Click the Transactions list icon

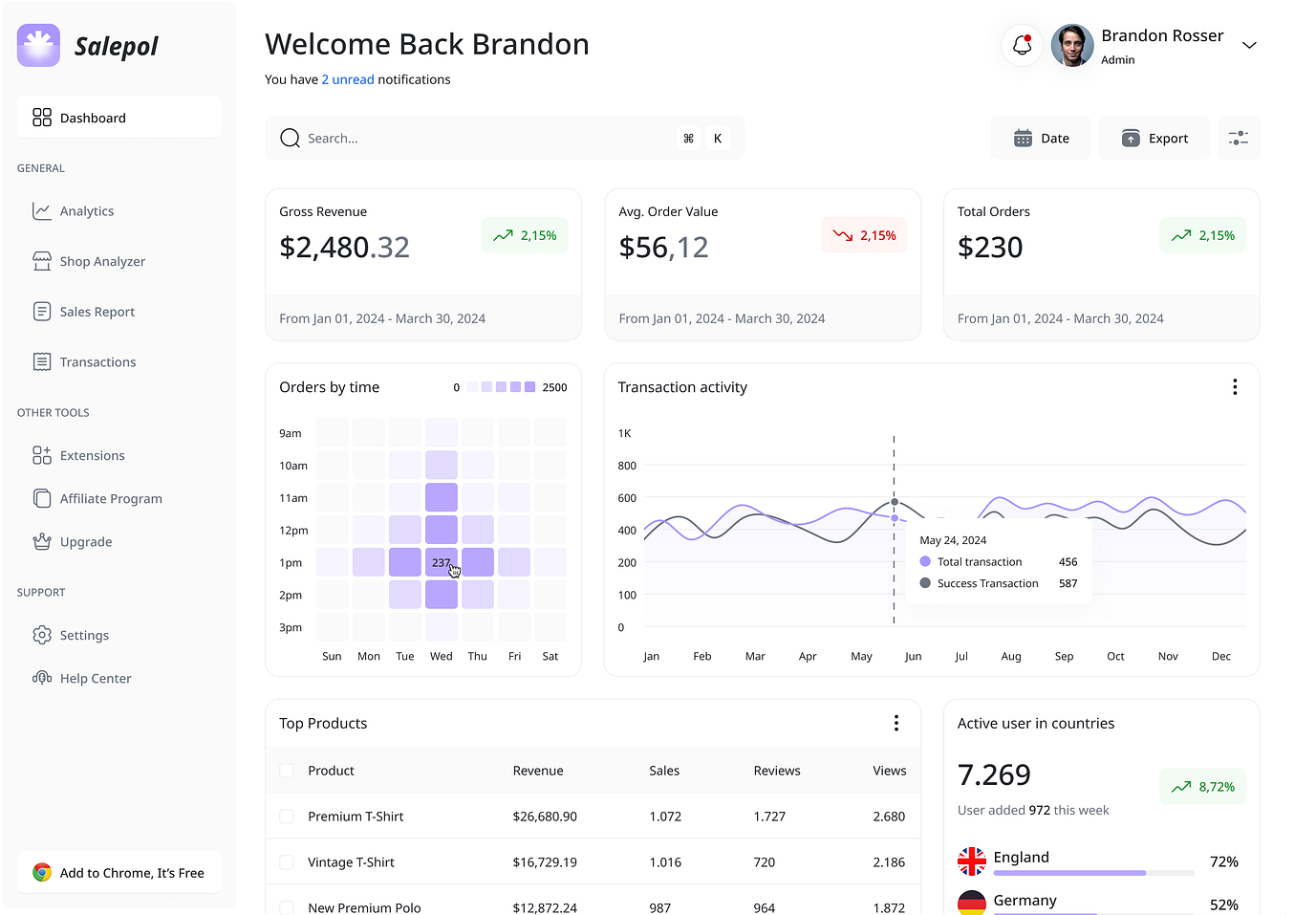click(42, 361)
